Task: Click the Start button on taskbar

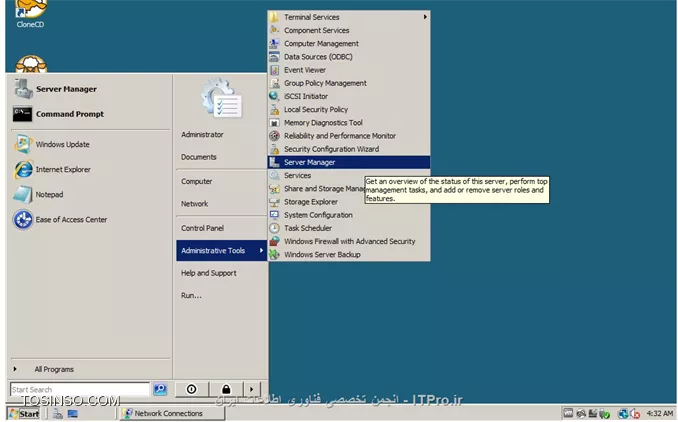Action: 24,414
